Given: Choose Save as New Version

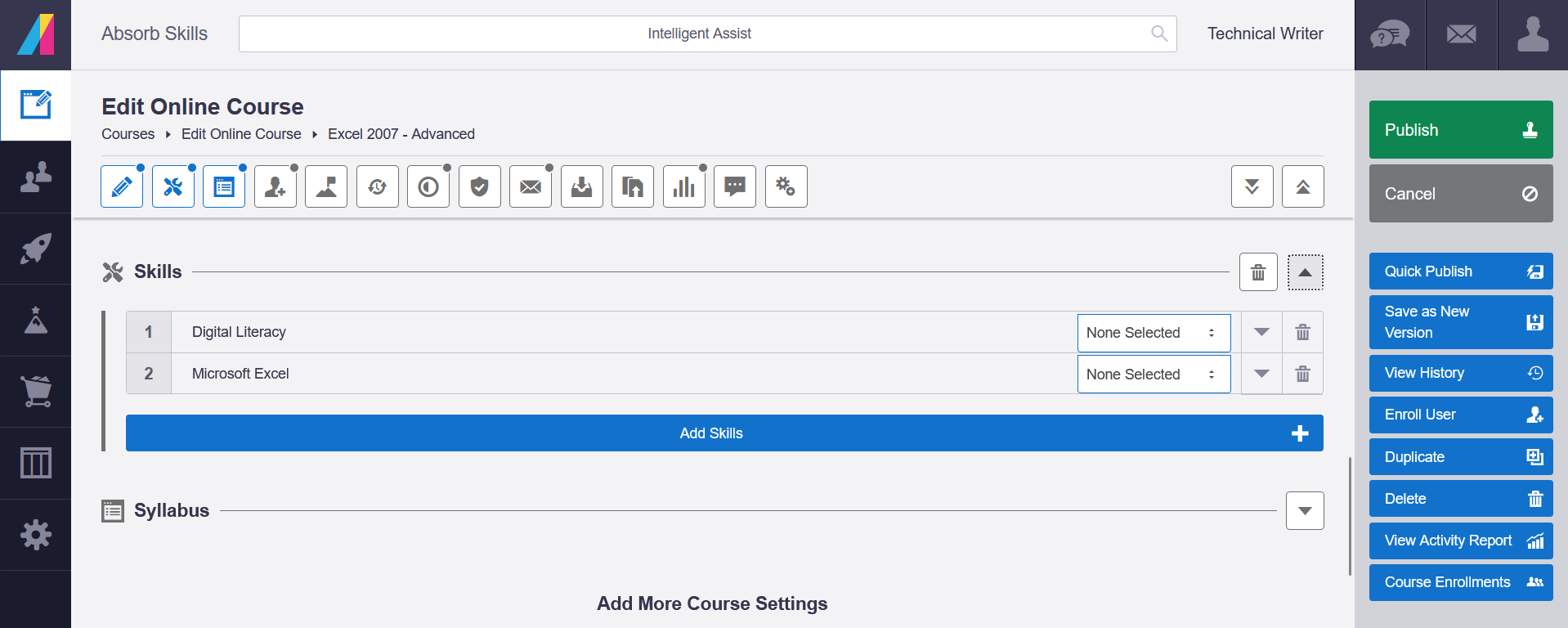Looking at the screenshot, I should (x=1461, y=322).
